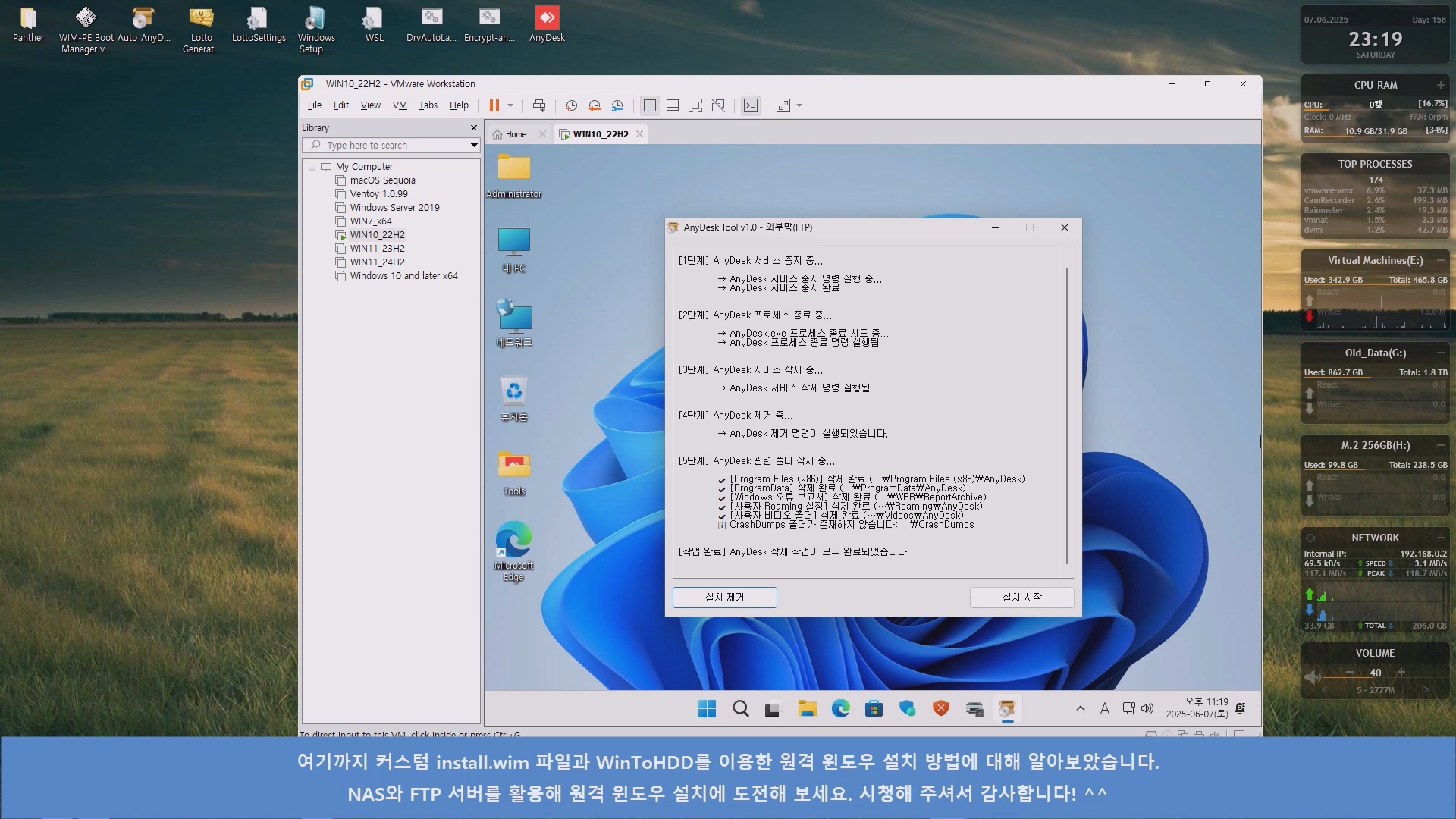Open the Edit menu in VMware
The width and height of the screenshot is (1456, 819).
(341, 105)
